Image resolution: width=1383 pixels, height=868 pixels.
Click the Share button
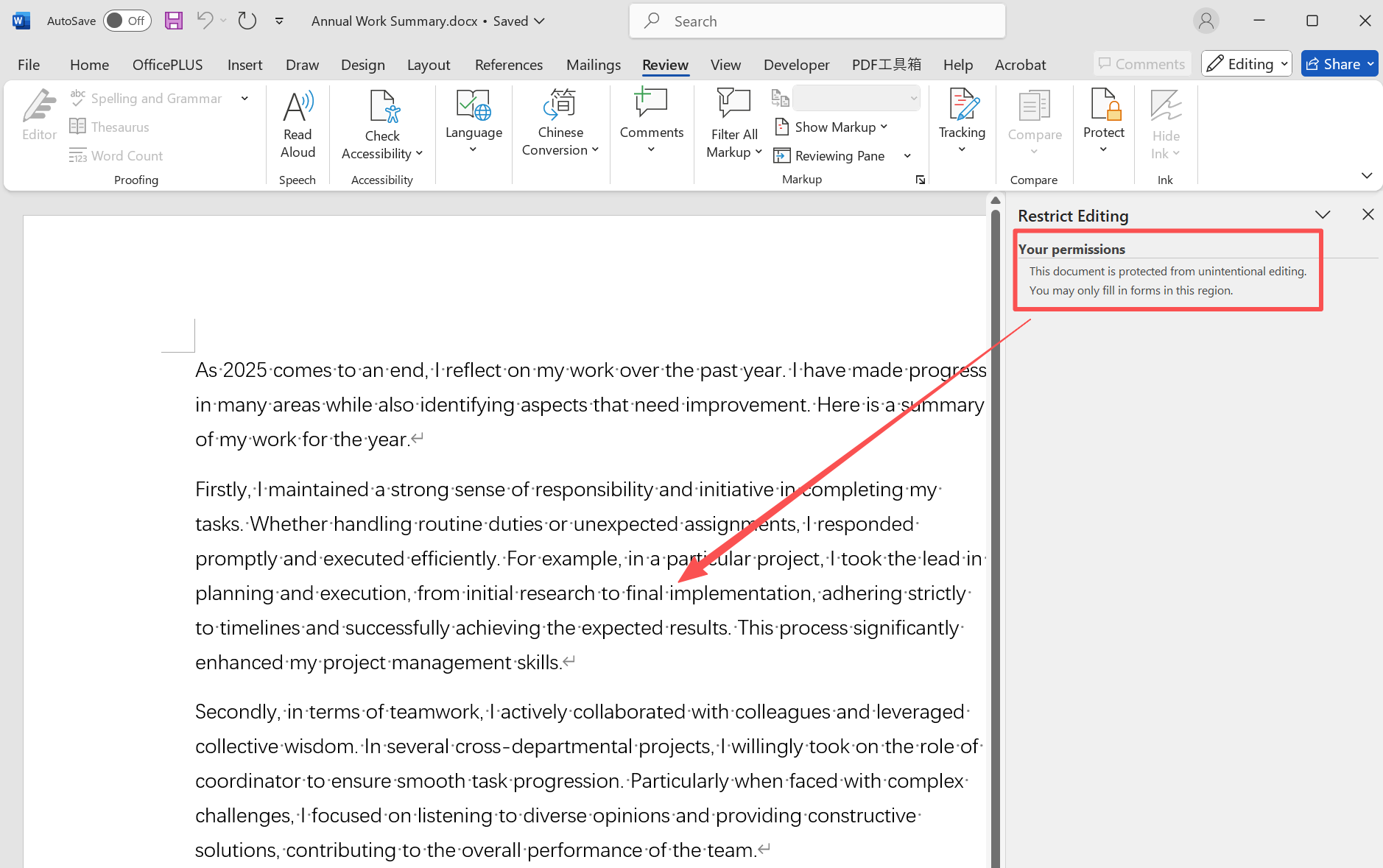[x=1333, y=64]
